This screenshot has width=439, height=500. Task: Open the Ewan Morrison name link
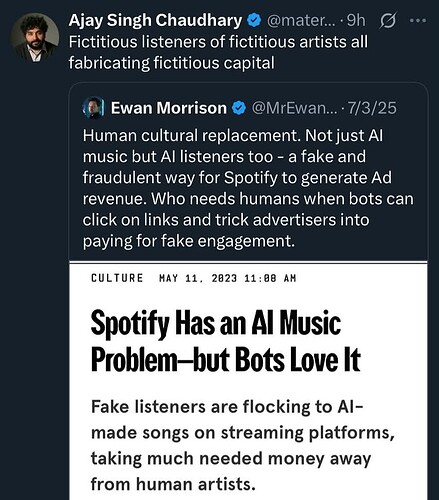pyautogui.click(x=169, y=108)
